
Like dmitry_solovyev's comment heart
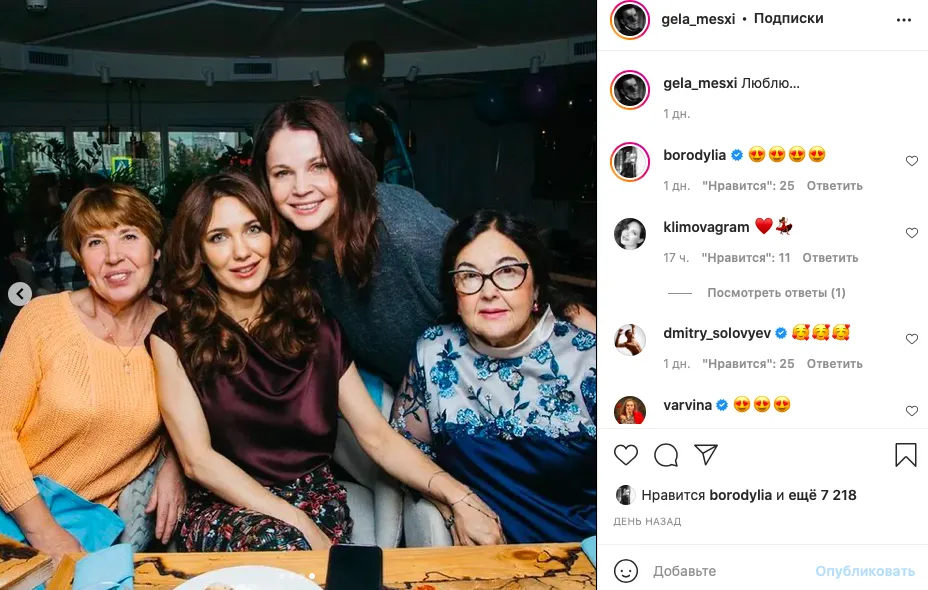click(911, 339)
